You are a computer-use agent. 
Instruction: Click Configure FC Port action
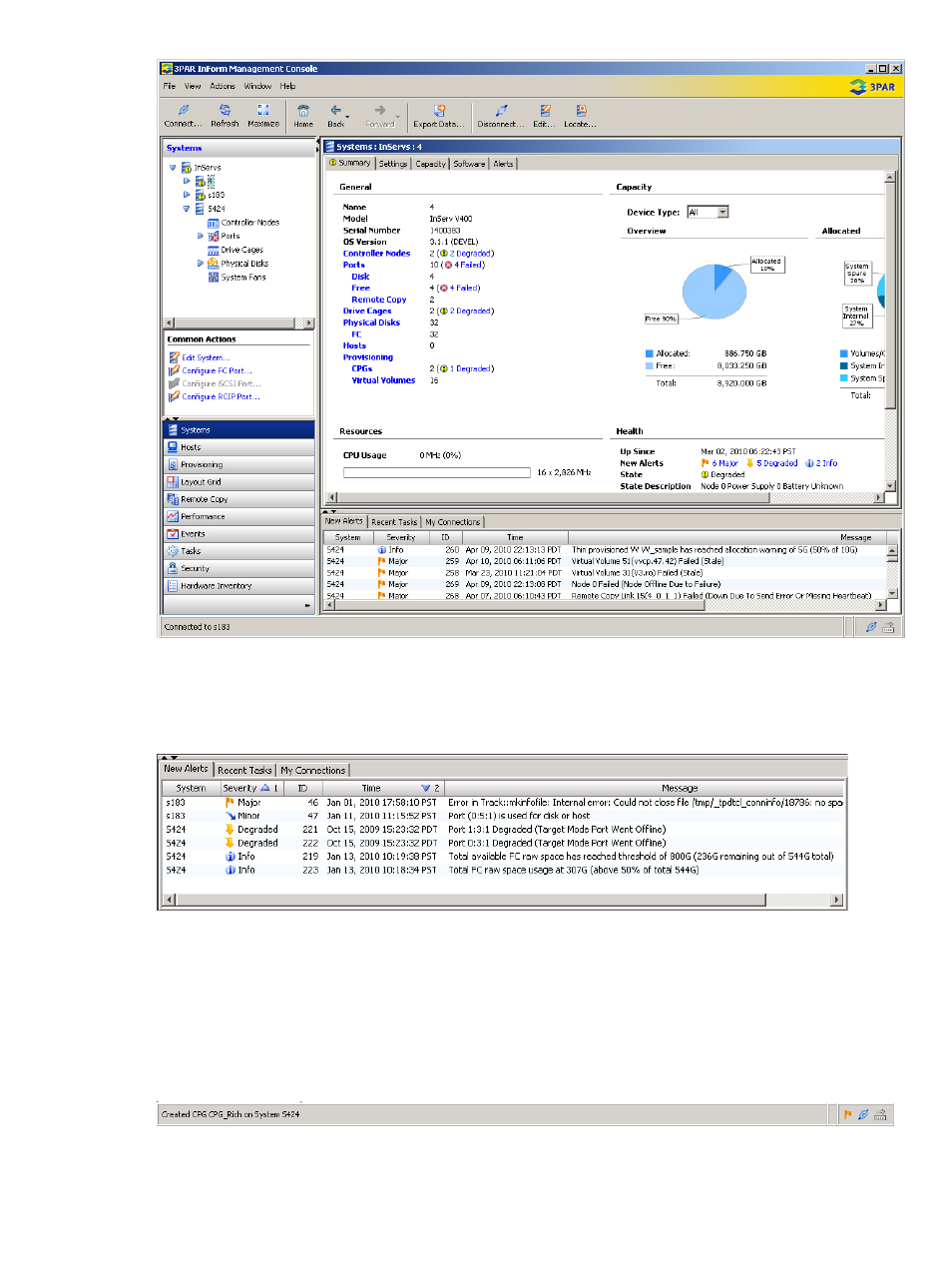point(217,370)
